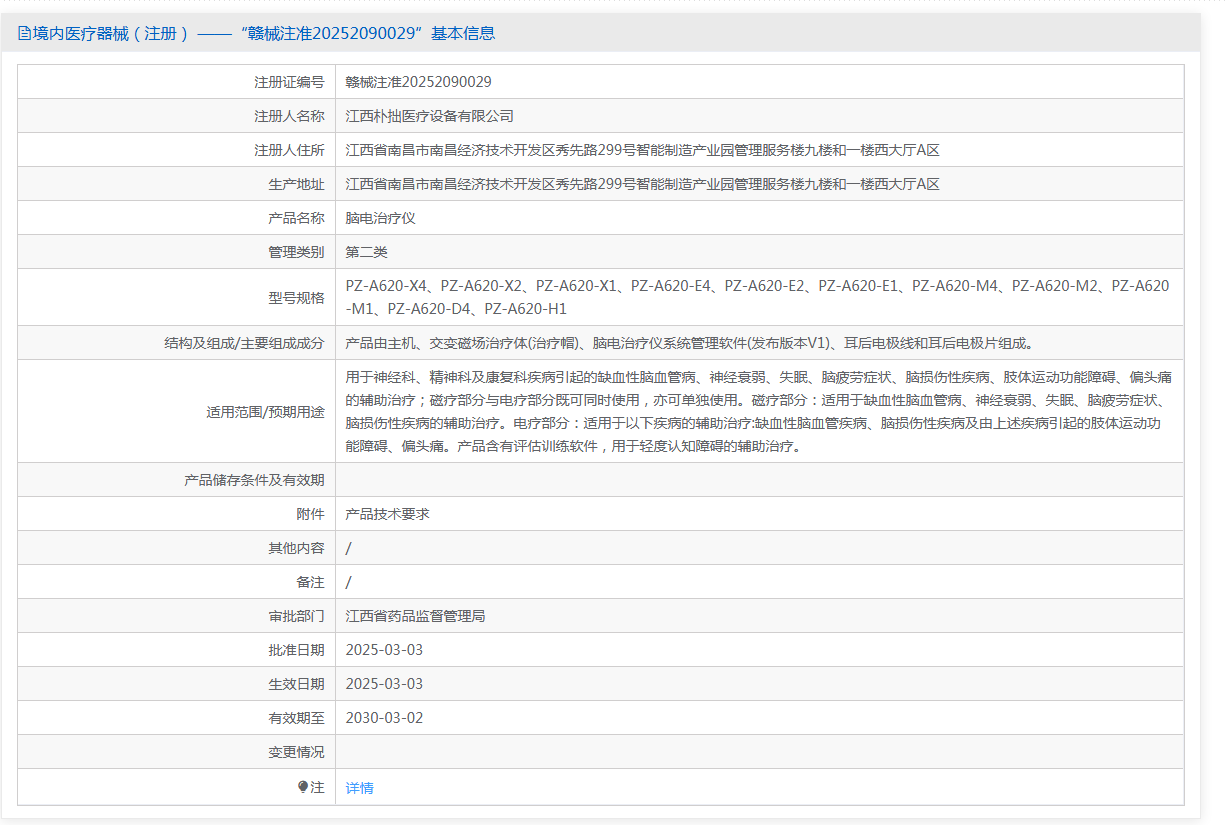Viewport: 1226px width, 825px height.
Task: Select the product name 脑电治疗仪
Action: pos(381,218)
